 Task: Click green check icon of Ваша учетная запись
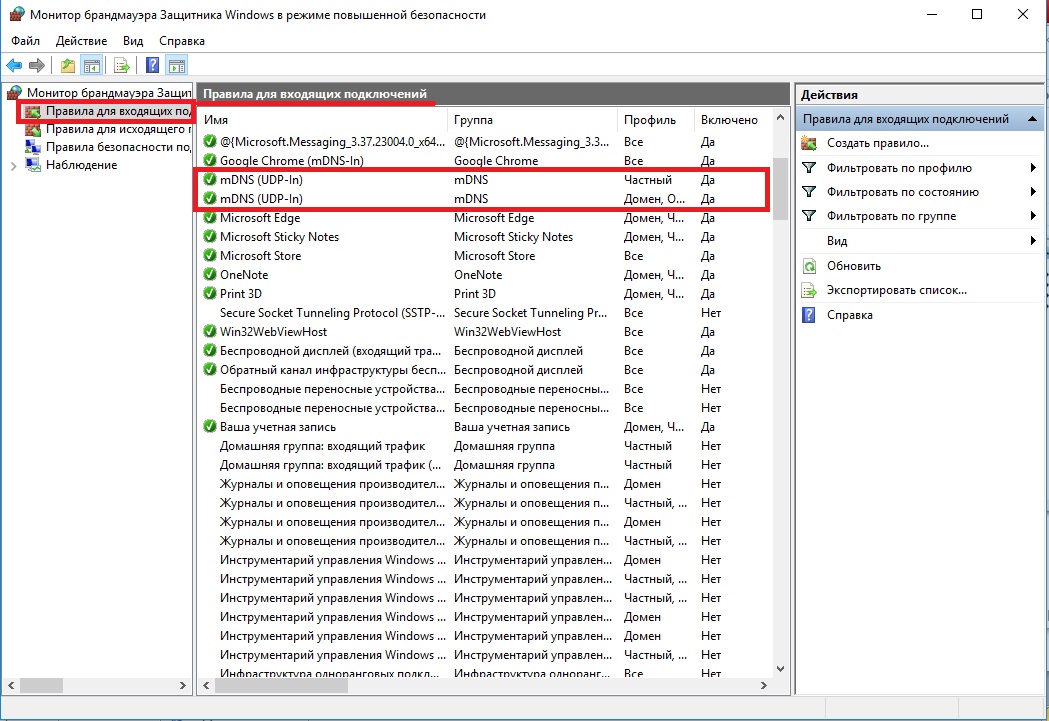tap(210, 427)
